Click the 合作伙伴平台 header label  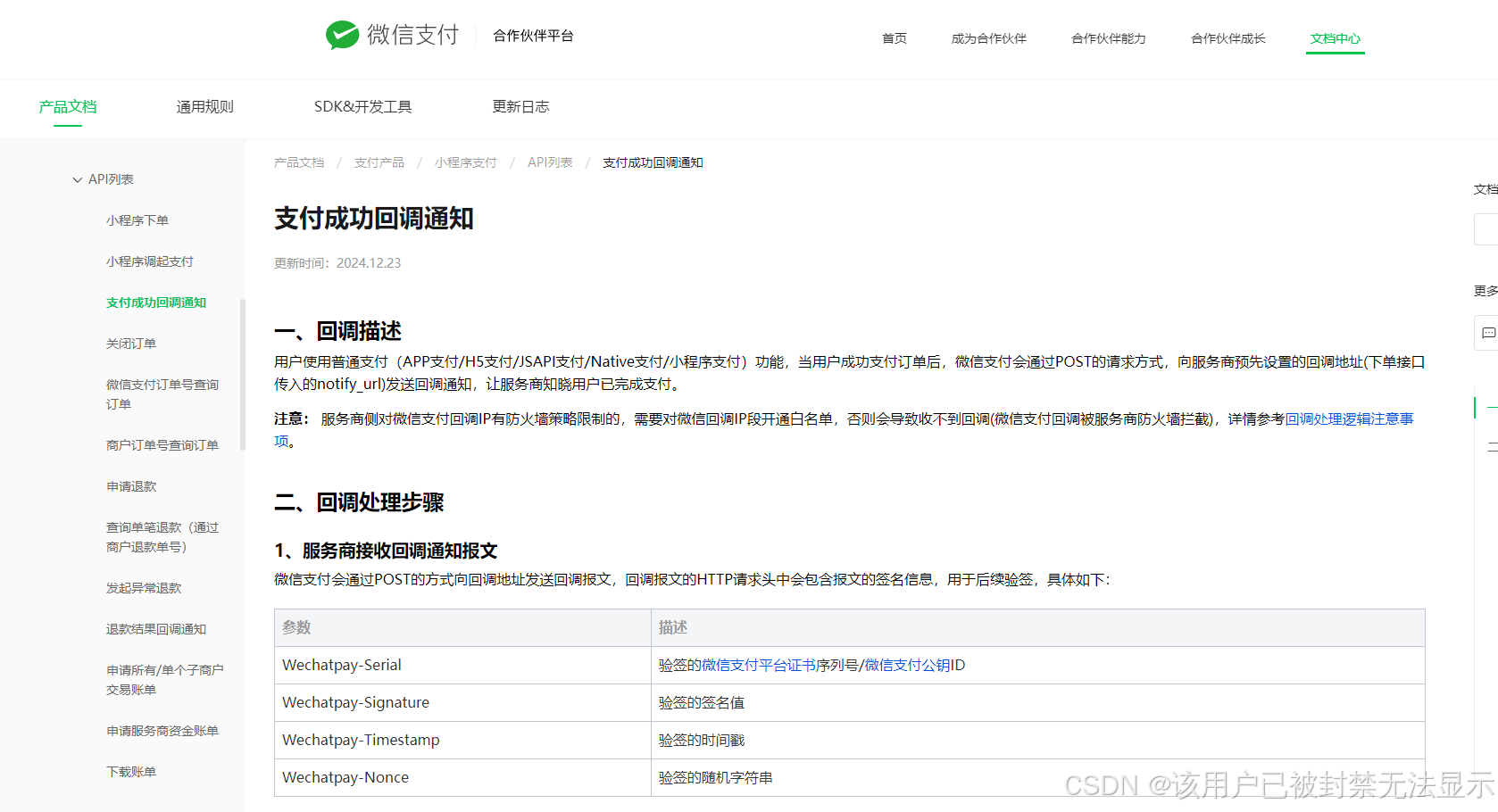(533, 36)
